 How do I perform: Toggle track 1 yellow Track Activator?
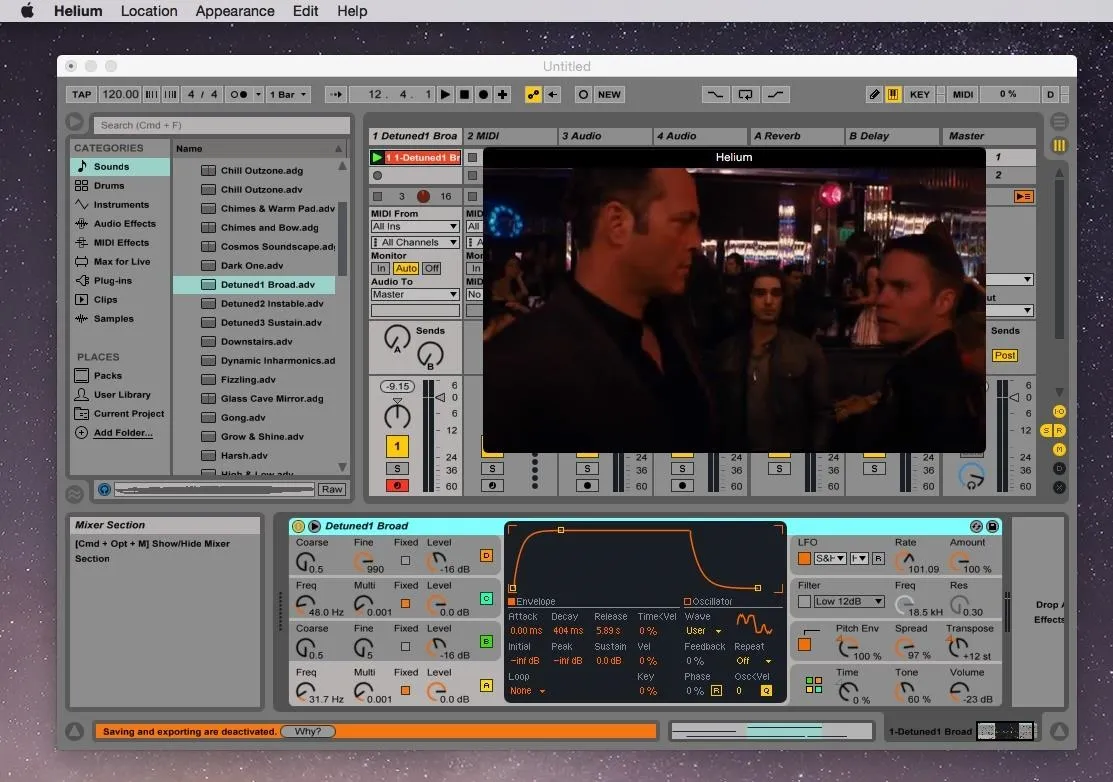(x=397, y=446)
